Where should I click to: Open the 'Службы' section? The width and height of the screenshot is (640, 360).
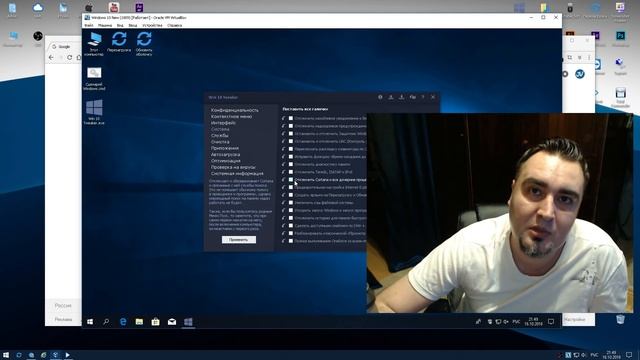pos(220,136)
